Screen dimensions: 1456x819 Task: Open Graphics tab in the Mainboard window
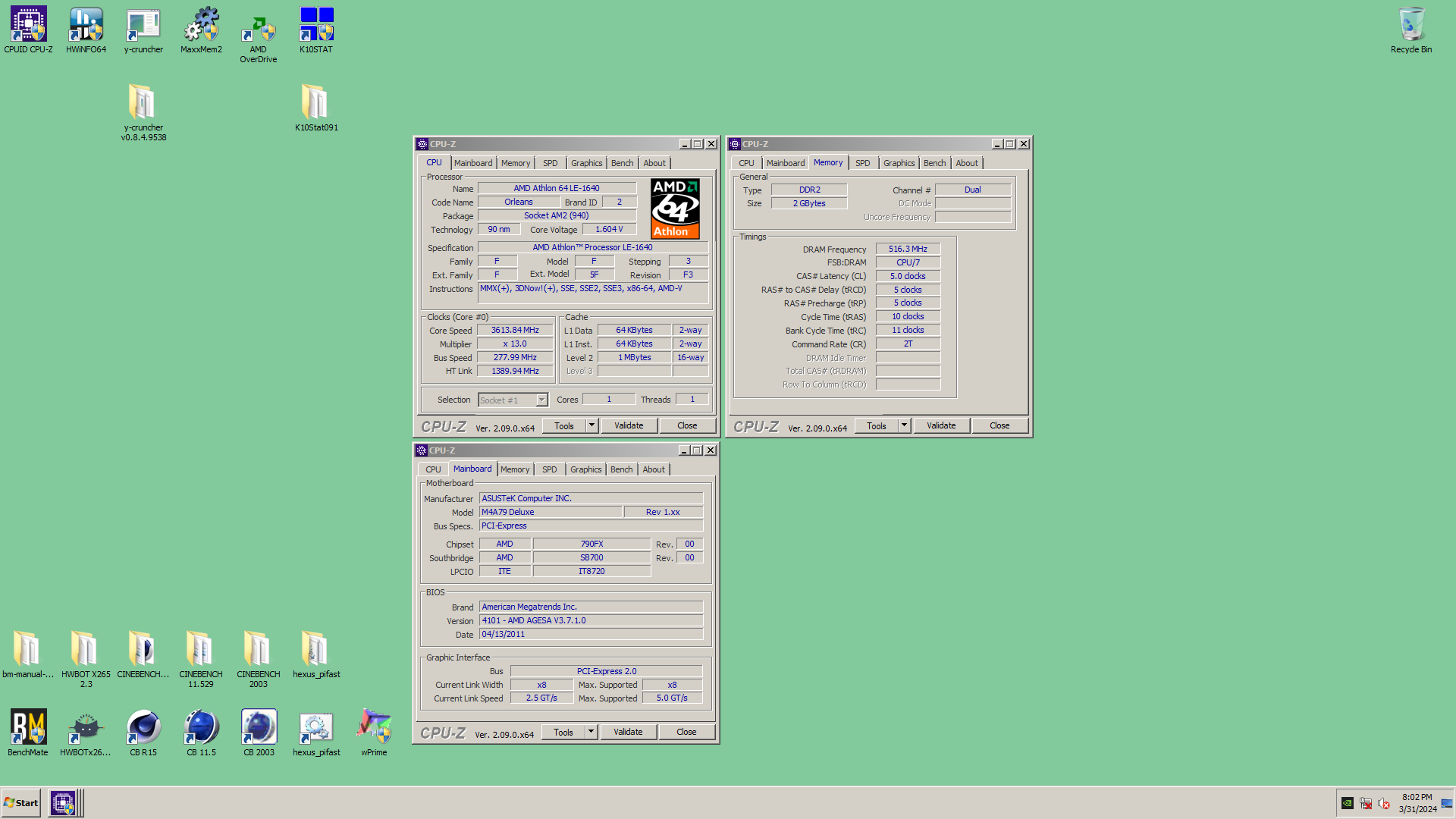pos(586,469)
